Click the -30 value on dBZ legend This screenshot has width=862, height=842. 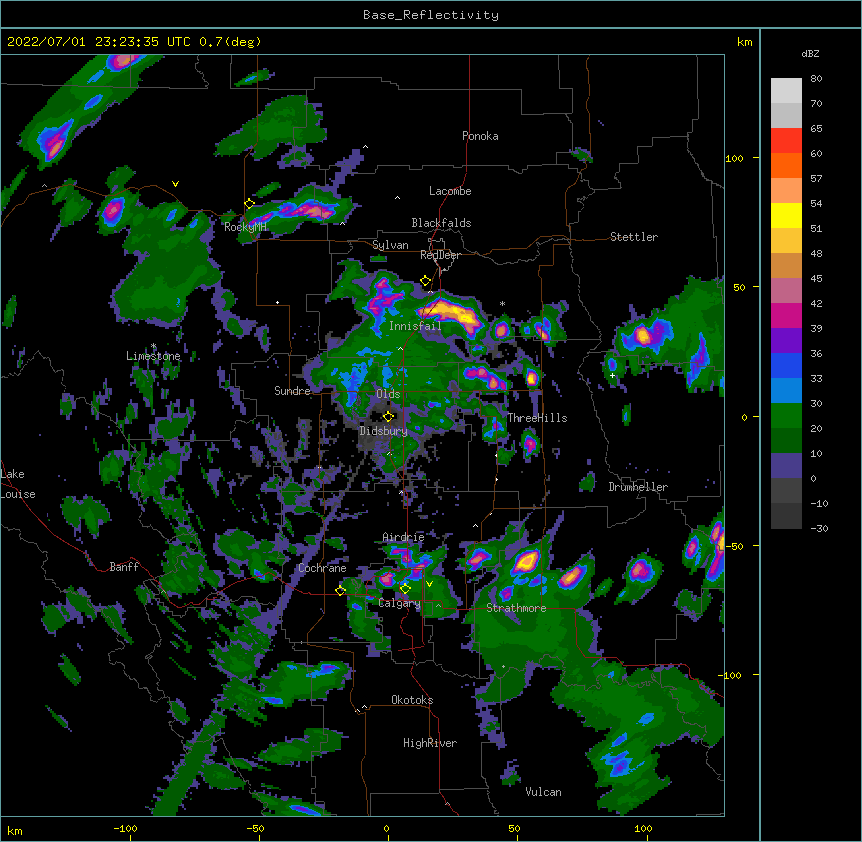click(819, 528)
